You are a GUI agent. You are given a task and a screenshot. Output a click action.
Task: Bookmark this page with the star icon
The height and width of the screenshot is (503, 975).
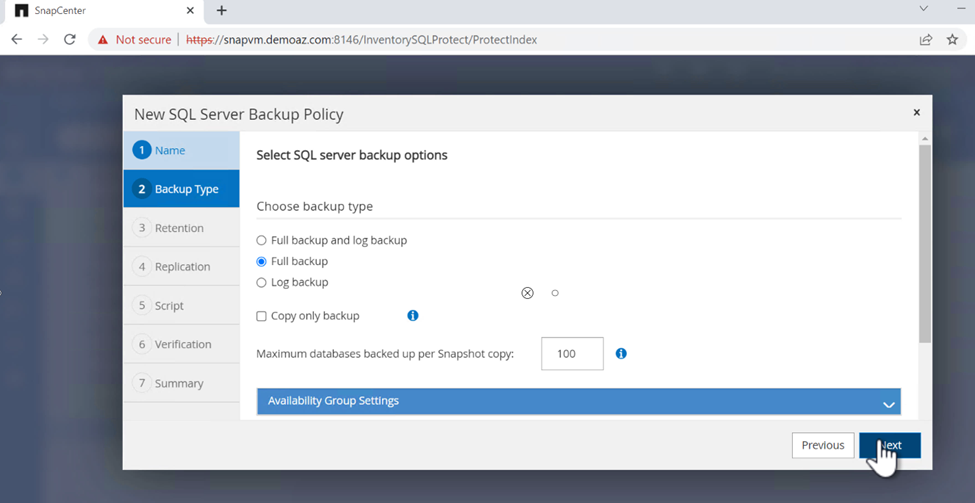click(x=952, y=39)
